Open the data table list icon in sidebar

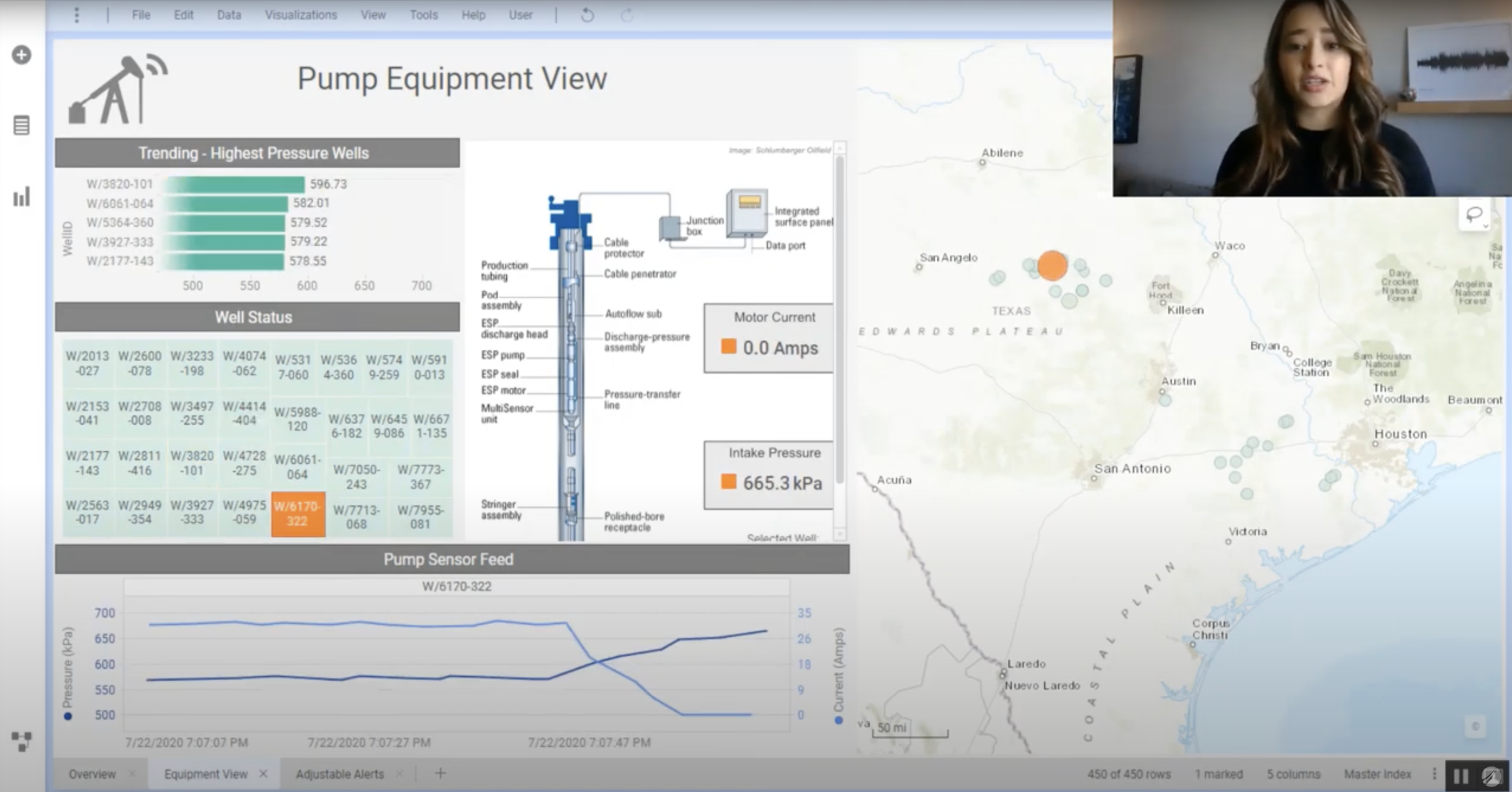(21, 126)
